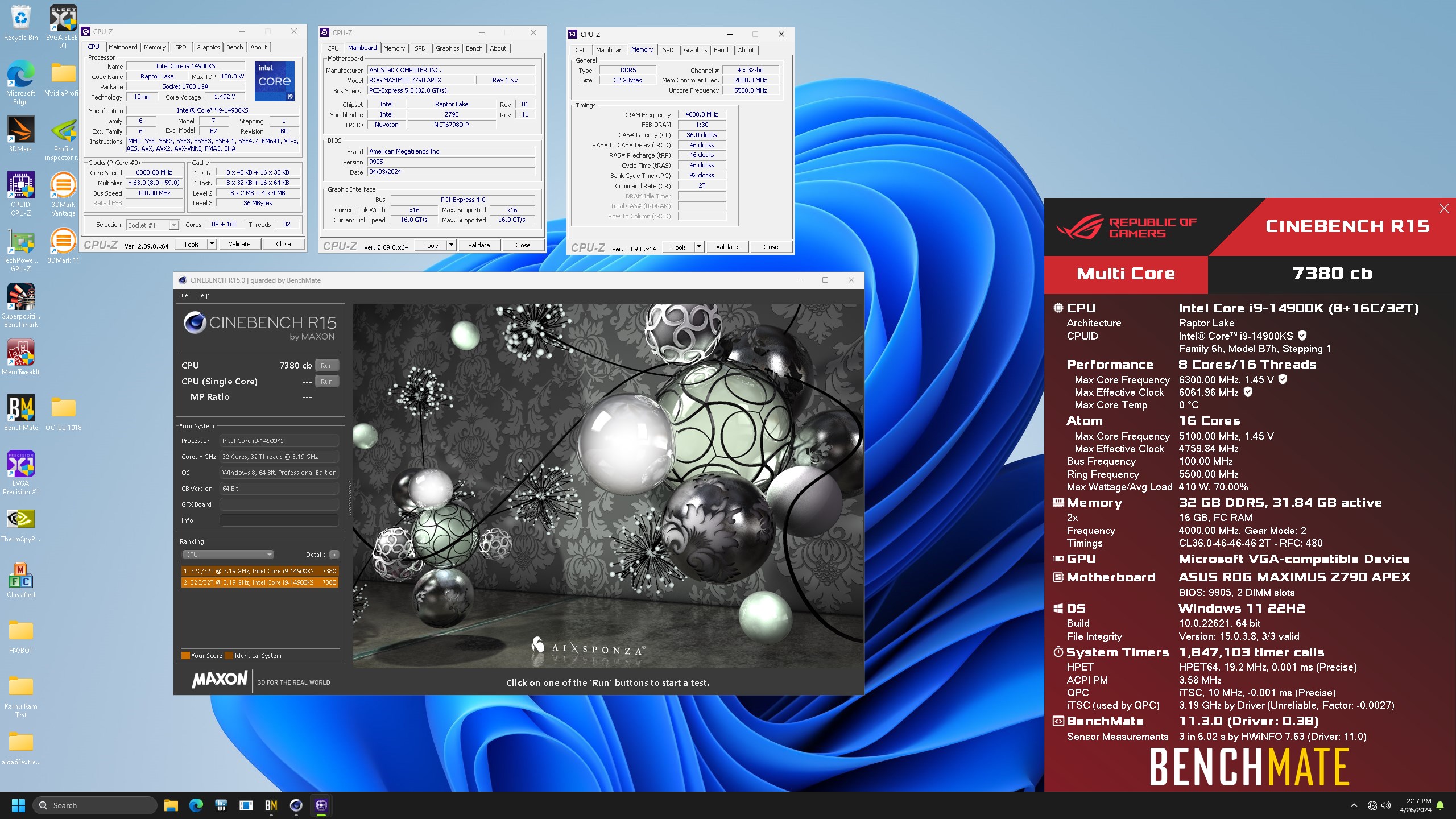Open About tab in Memory CPU-Z window
The image size is (1456, 819).
[746, 50]
